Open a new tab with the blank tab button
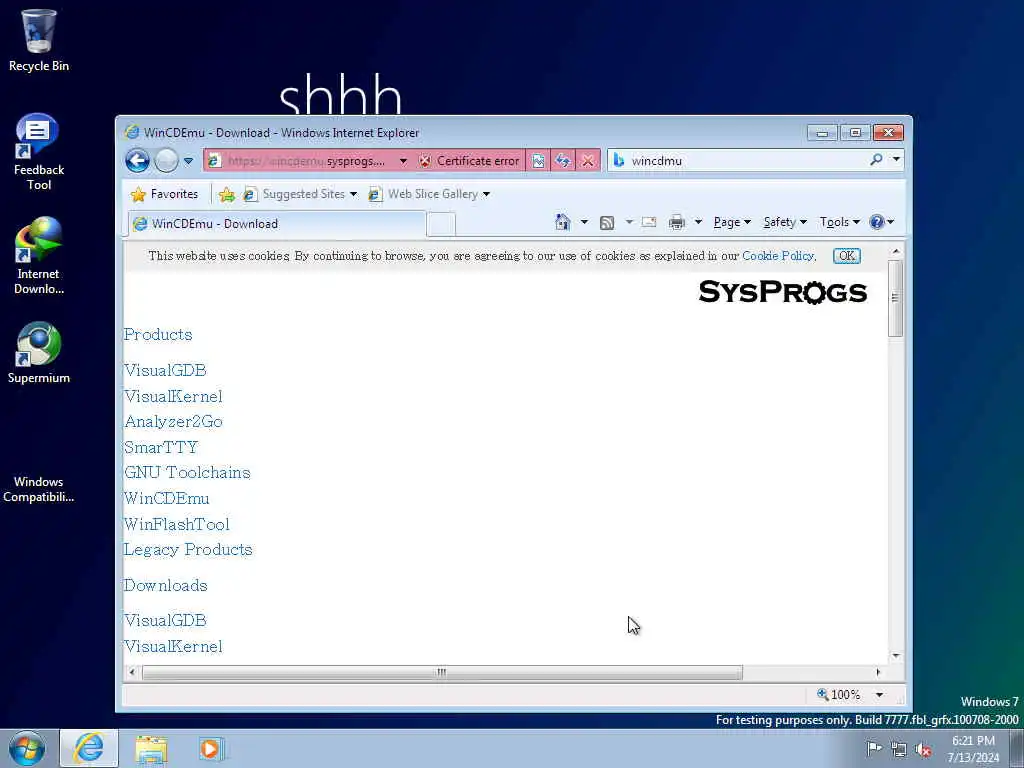Screen dimensions: 1024x768 pyautogui.click(x=441, y=224)
